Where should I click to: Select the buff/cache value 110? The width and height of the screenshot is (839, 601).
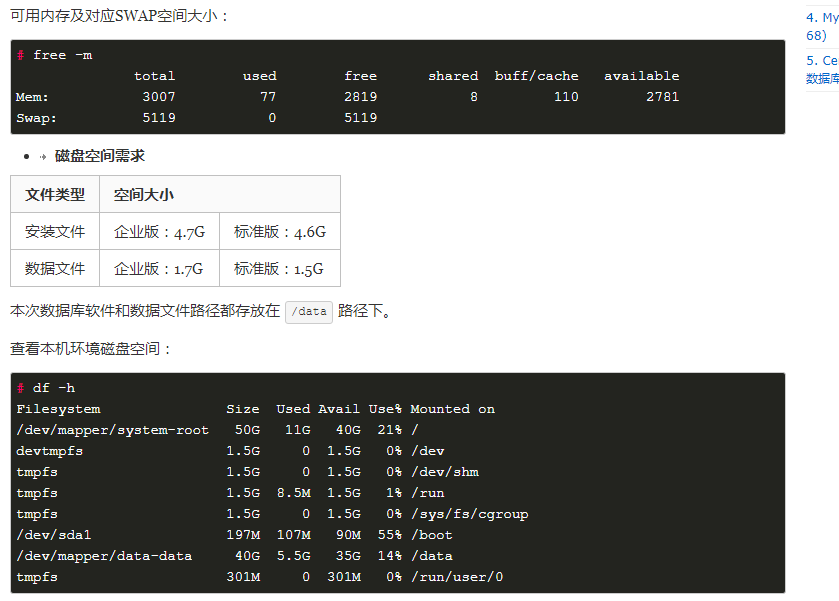click(x=566, y=97)
